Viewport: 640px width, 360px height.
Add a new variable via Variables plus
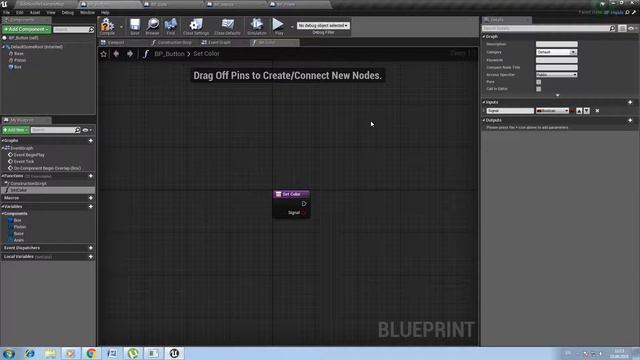(91, 207)
